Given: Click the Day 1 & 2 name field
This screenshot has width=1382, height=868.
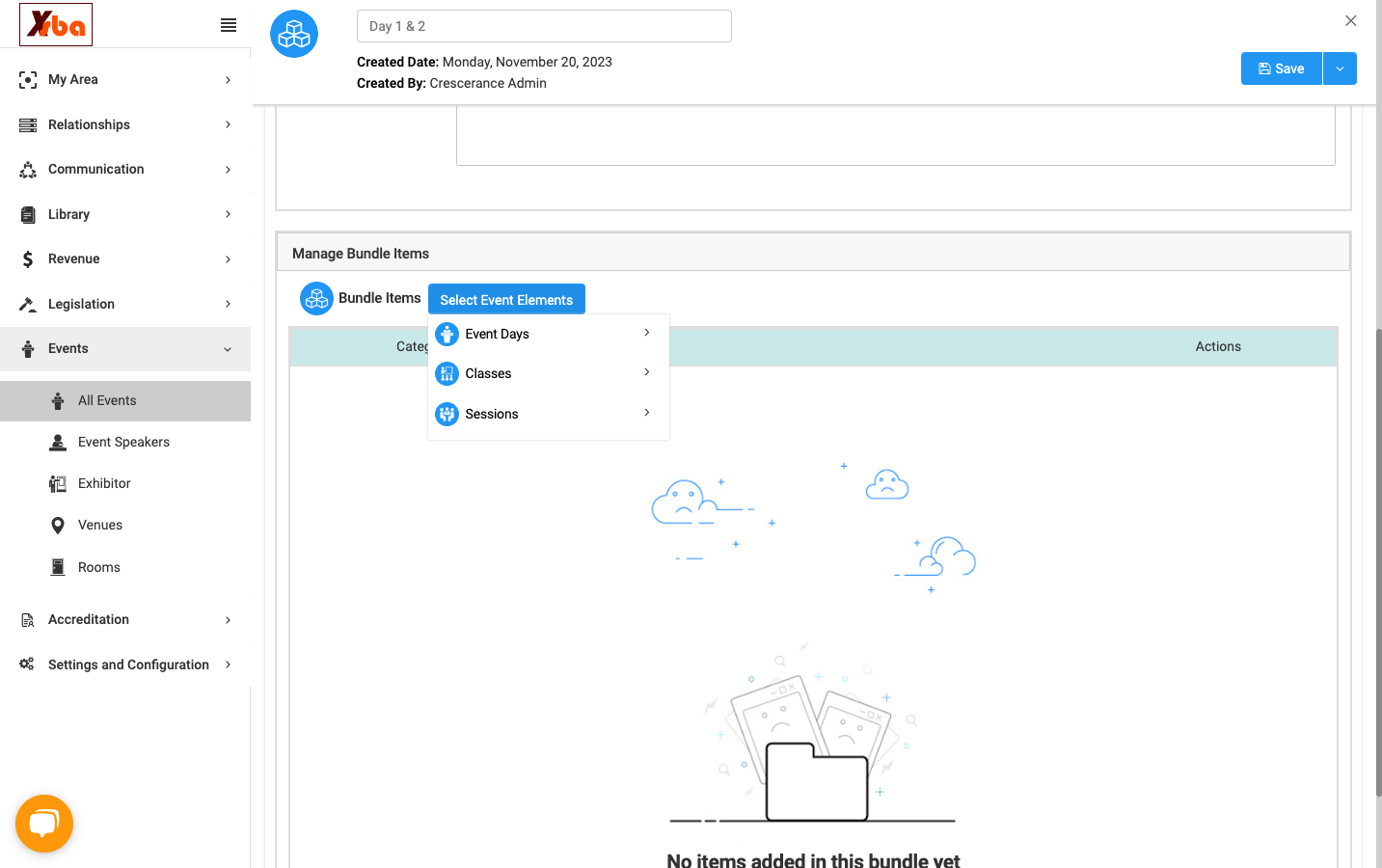Looking at the screenshot, I should (x=544, y=26).
